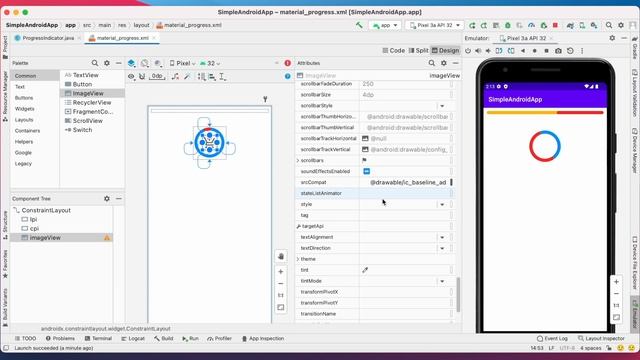Viewport: 640px width, 360px height.
Task: Open the app run configuration dropdown
Action: [x=385, y=25]
